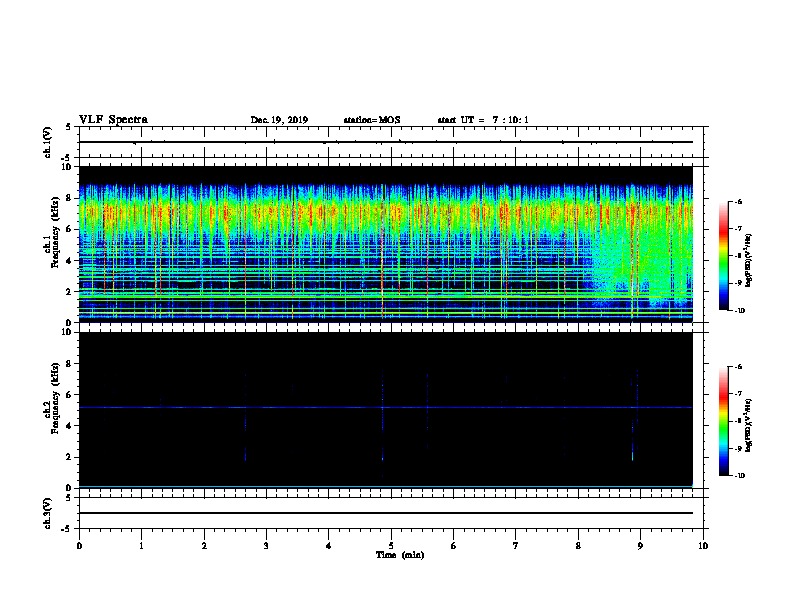Click time axis tick label "0"
The image size is (792, 612).
[x=79, y=546]
